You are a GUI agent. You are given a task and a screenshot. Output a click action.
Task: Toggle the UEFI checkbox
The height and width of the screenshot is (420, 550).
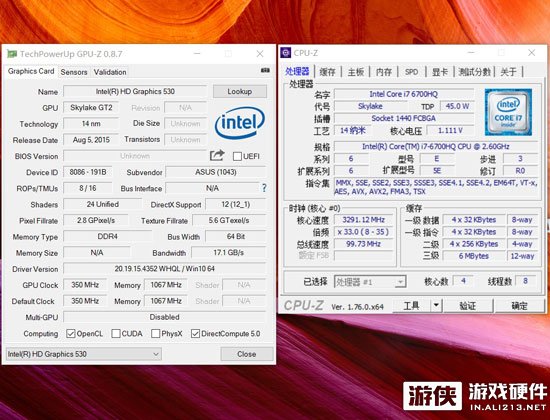pyautogui.click(x=237, y=156)
